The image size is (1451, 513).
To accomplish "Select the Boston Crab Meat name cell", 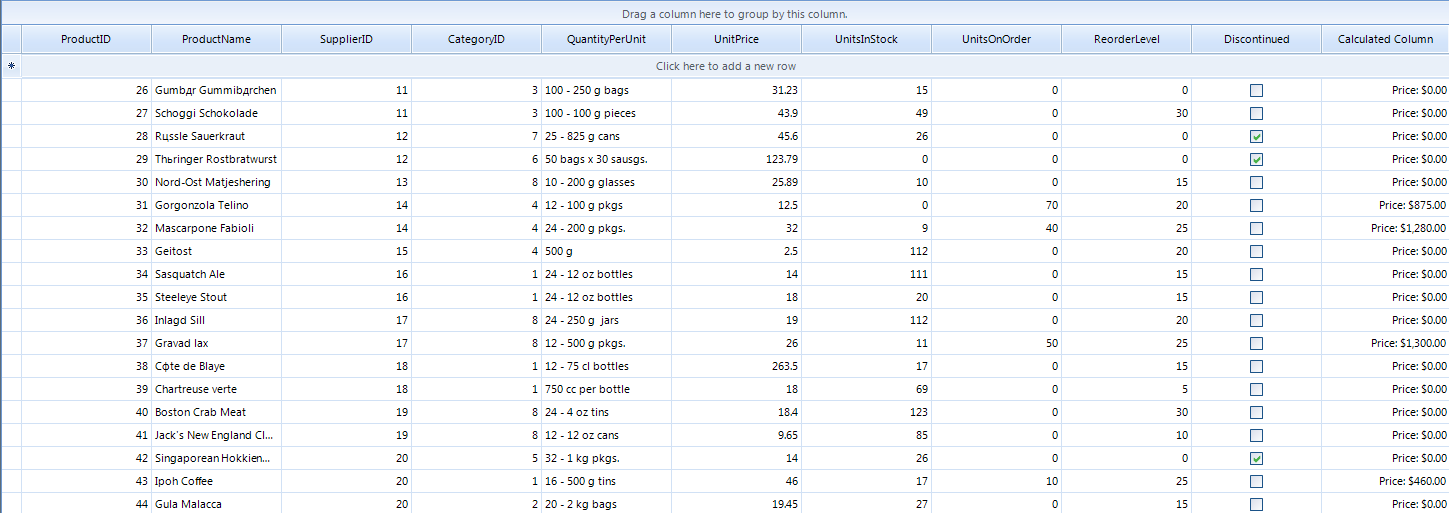I will (x=216, y=412).
